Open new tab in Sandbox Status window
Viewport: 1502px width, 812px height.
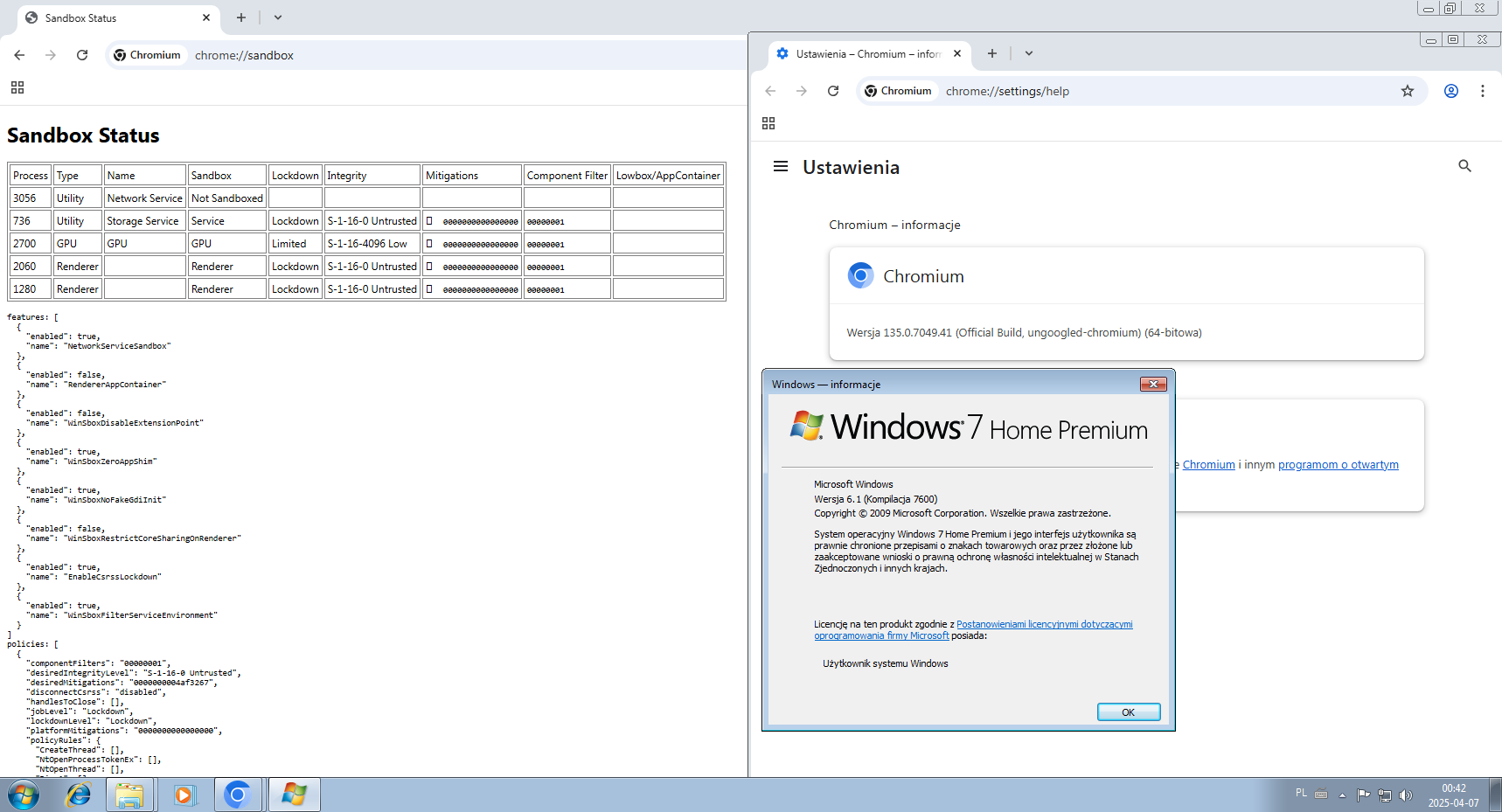click(241, 17)
